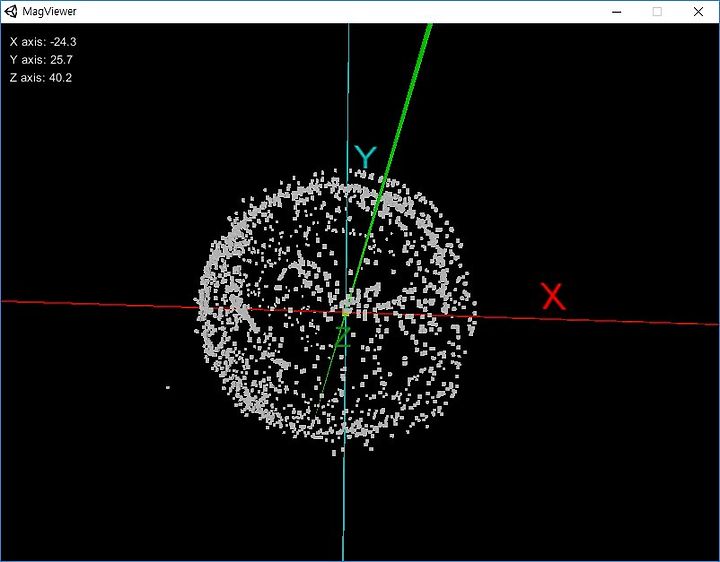Minimize the MagViewer window
This screenshot has height=562, width=720.
click(x=617, y=12)
